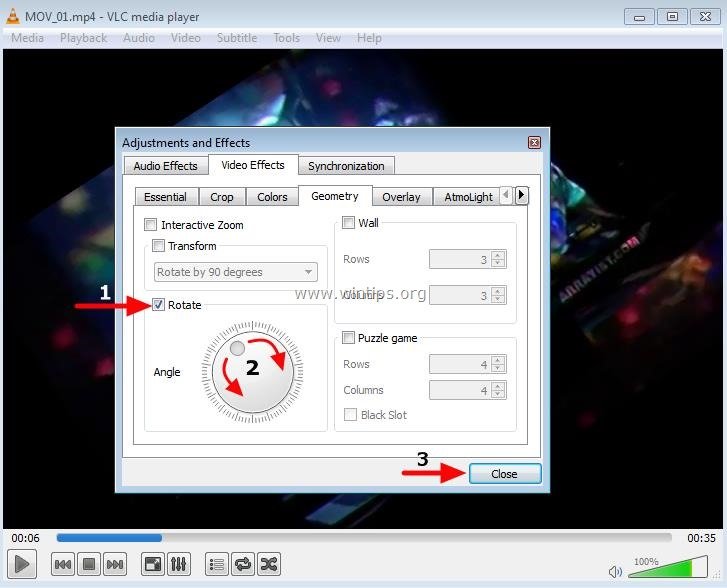
Task: Open the Crop tab
Action: (x=222, y=197)
